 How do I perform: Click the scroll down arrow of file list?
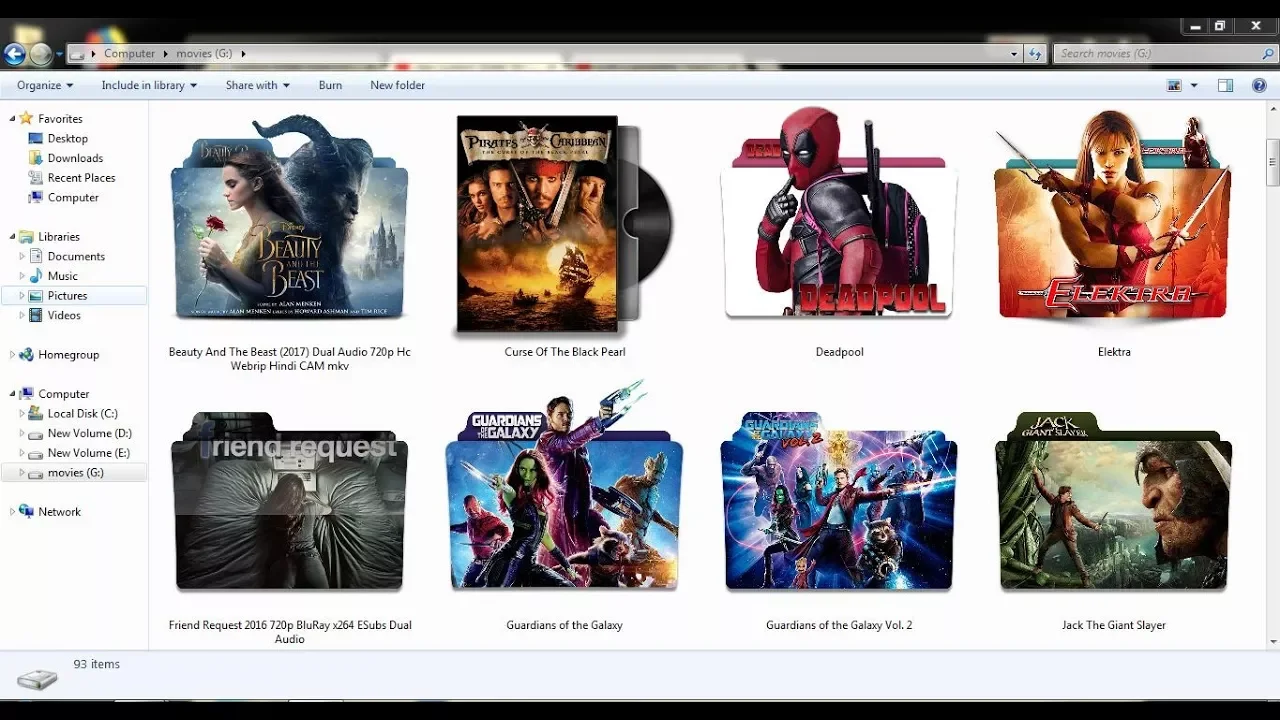coord(1273,642)
